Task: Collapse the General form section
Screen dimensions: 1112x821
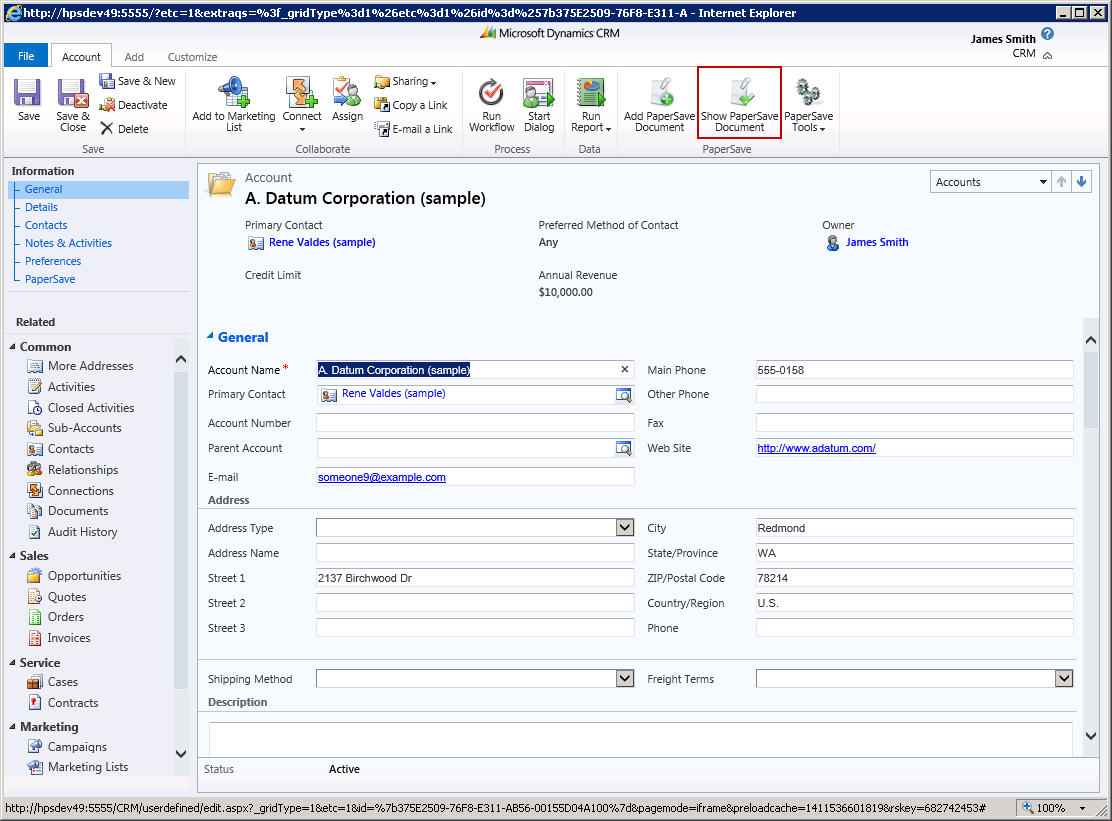Action: [x=210, y=336]
